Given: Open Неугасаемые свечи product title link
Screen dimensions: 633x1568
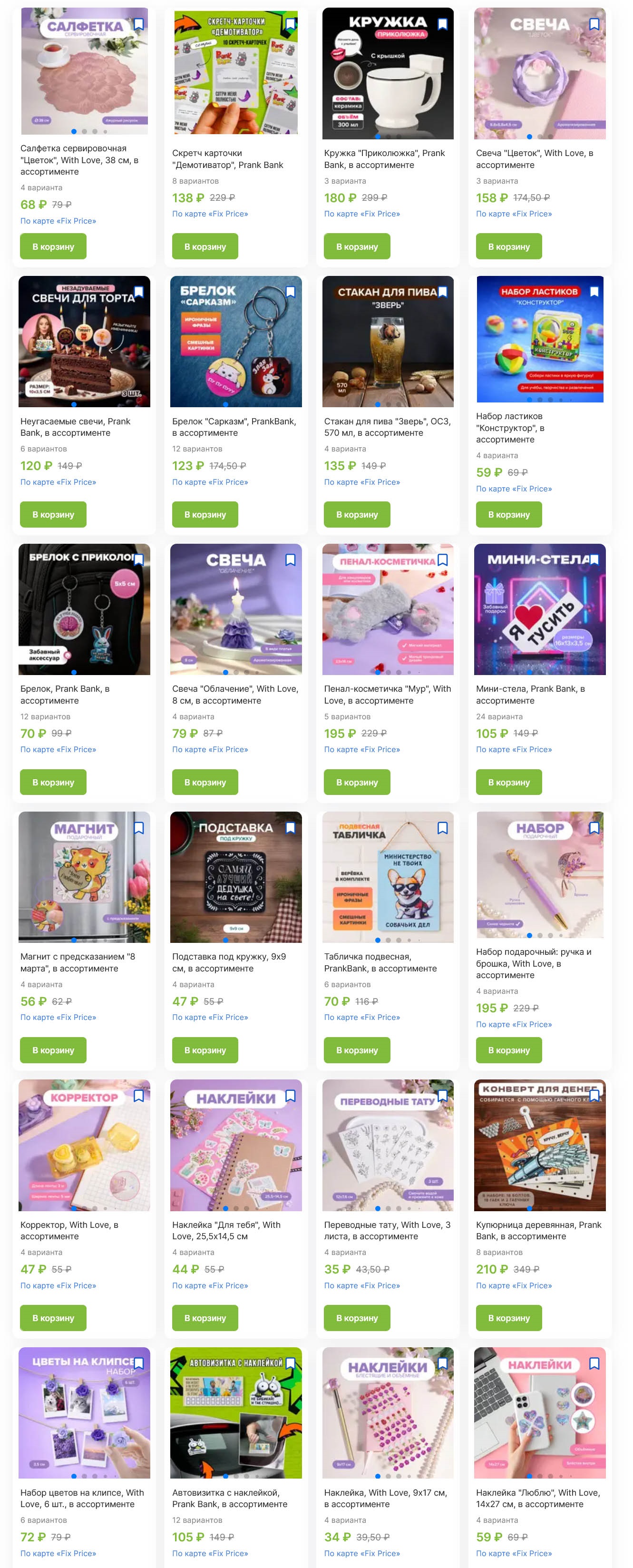Looking at the screenshot, I should 76,427.
